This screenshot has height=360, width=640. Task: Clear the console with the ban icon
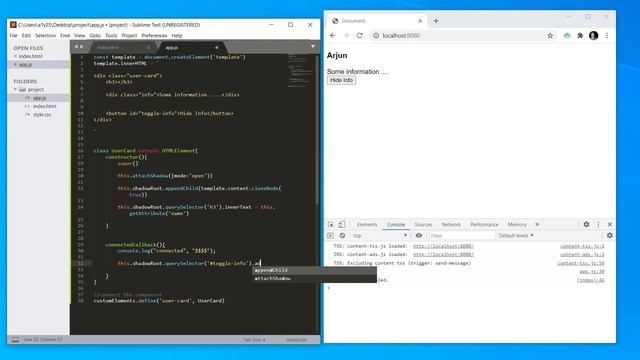coord(342,236)
